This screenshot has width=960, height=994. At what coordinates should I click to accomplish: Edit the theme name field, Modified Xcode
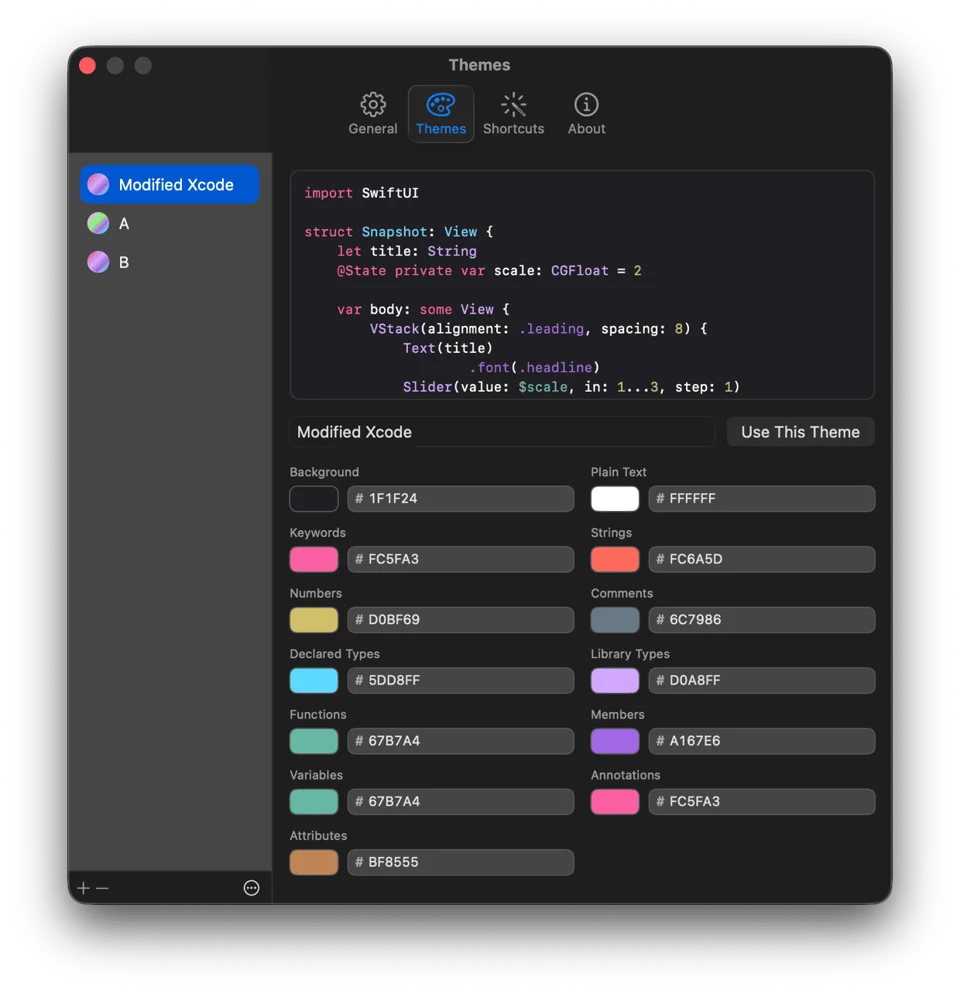[502, 432]
